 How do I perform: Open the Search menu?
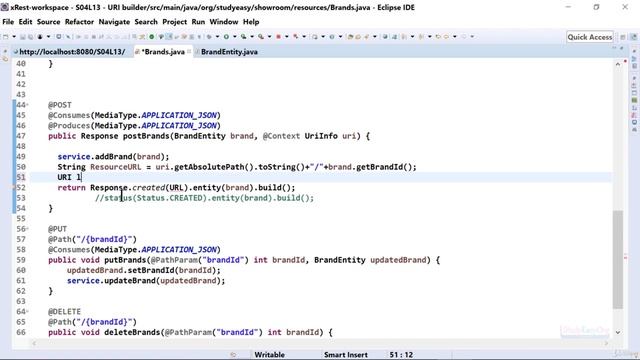[146, 22]
